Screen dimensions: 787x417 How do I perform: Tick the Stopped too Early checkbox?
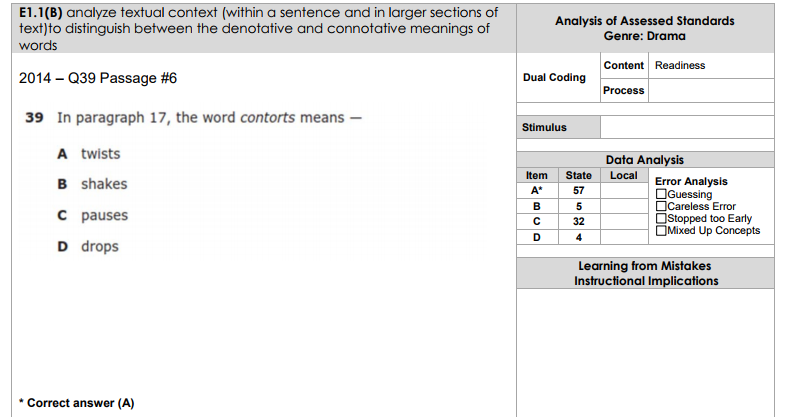661,218
